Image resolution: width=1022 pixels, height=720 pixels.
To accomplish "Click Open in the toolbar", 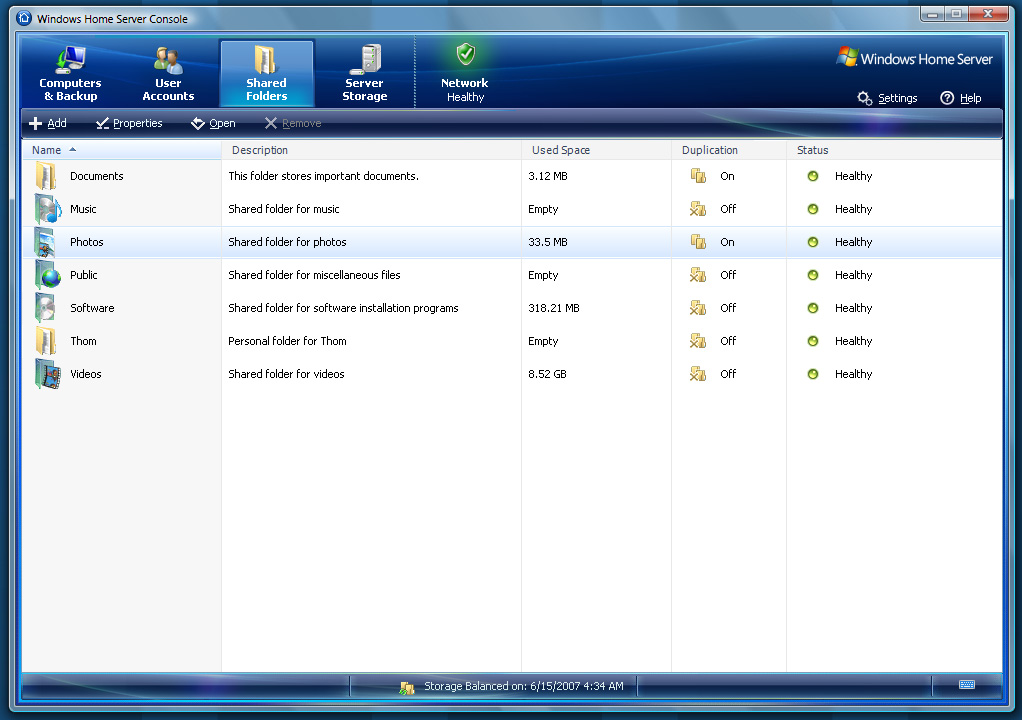I will click(213, 123).
